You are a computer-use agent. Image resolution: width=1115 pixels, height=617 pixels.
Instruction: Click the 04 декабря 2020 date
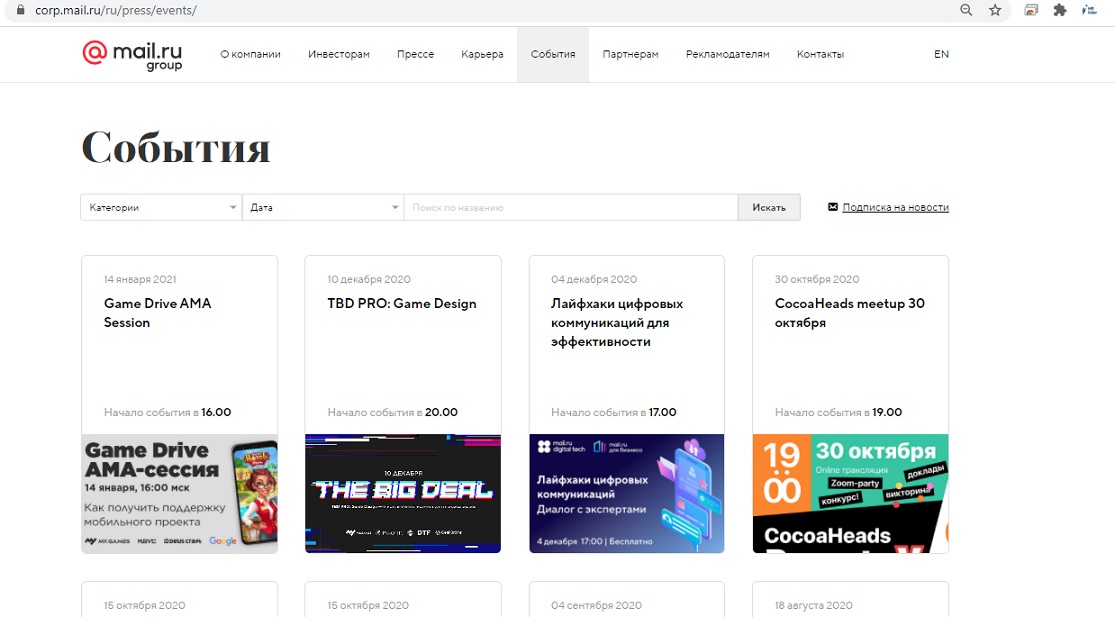click(594, 279)
